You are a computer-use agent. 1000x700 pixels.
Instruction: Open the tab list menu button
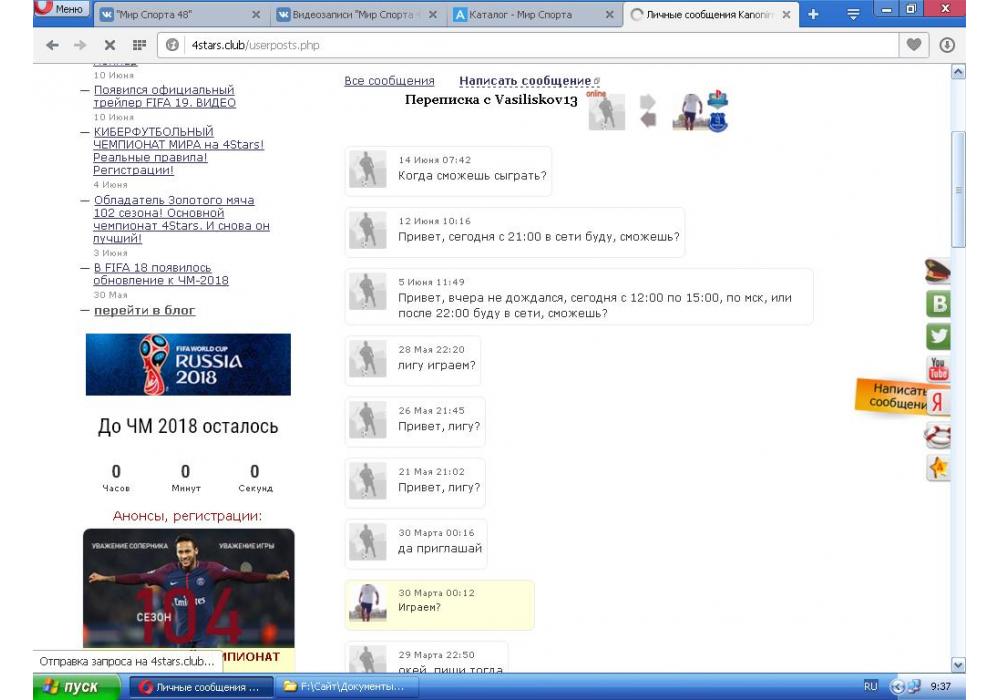tap(853, 14)
